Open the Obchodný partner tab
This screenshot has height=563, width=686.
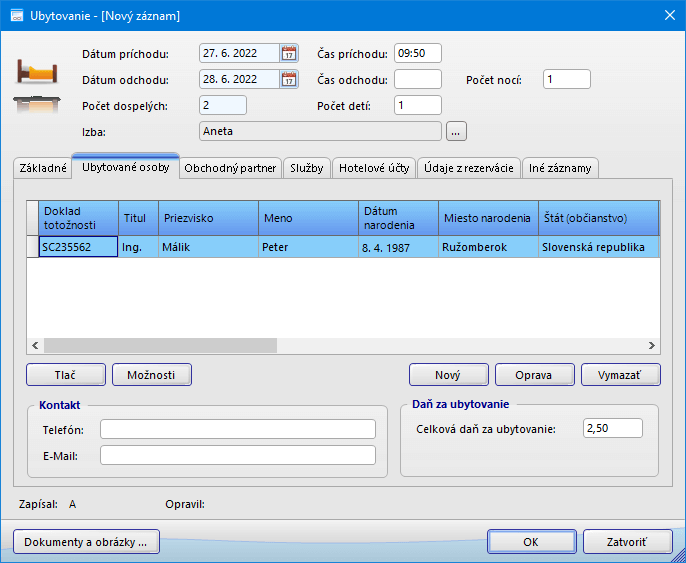point(230,168)
